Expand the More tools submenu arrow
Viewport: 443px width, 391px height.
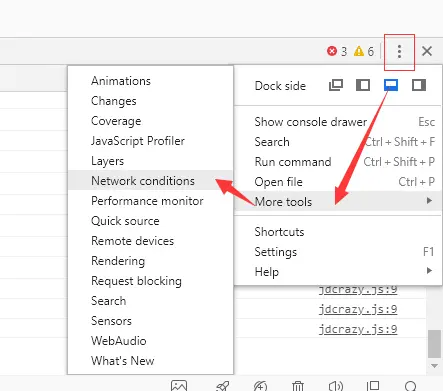(x=429, y=201)
